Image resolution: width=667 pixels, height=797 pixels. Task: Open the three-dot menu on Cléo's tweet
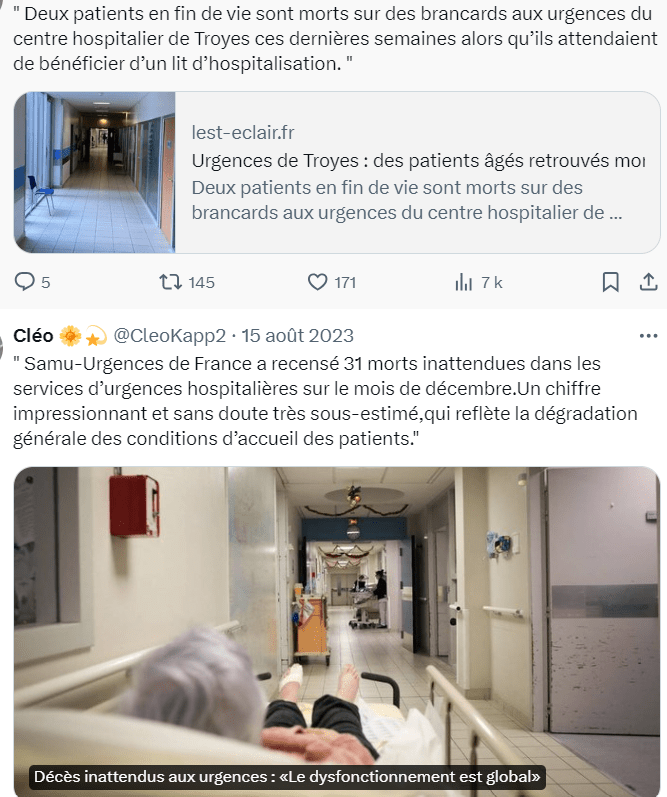coord(648,336)
